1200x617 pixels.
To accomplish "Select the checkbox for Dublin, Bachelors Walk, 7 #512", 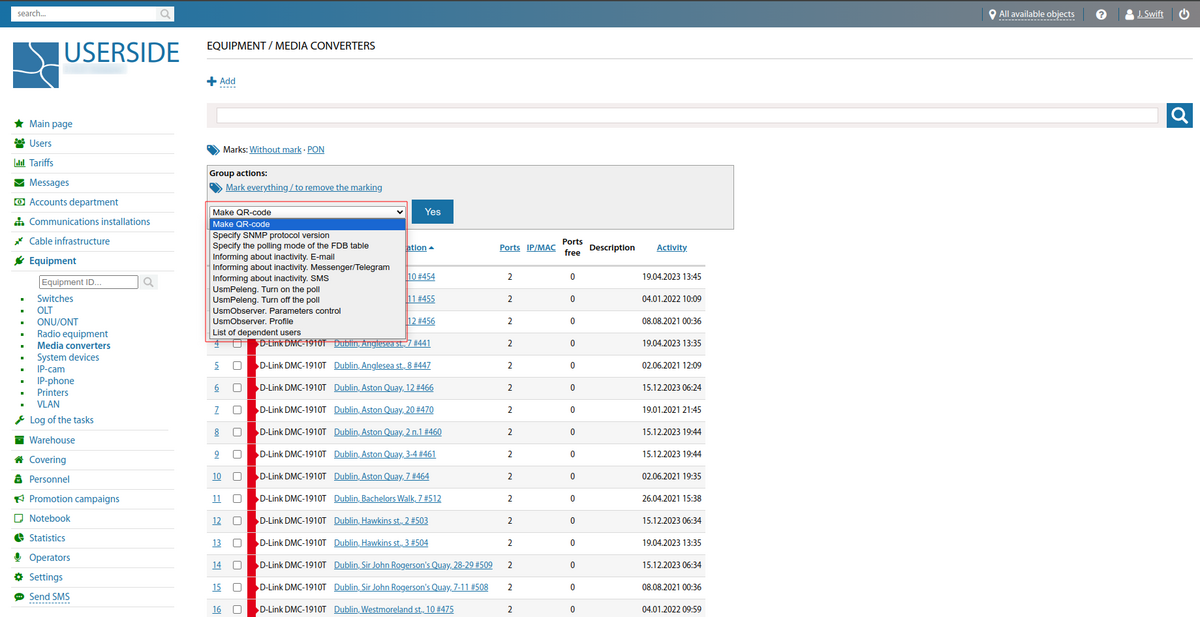I will (236, 498).
